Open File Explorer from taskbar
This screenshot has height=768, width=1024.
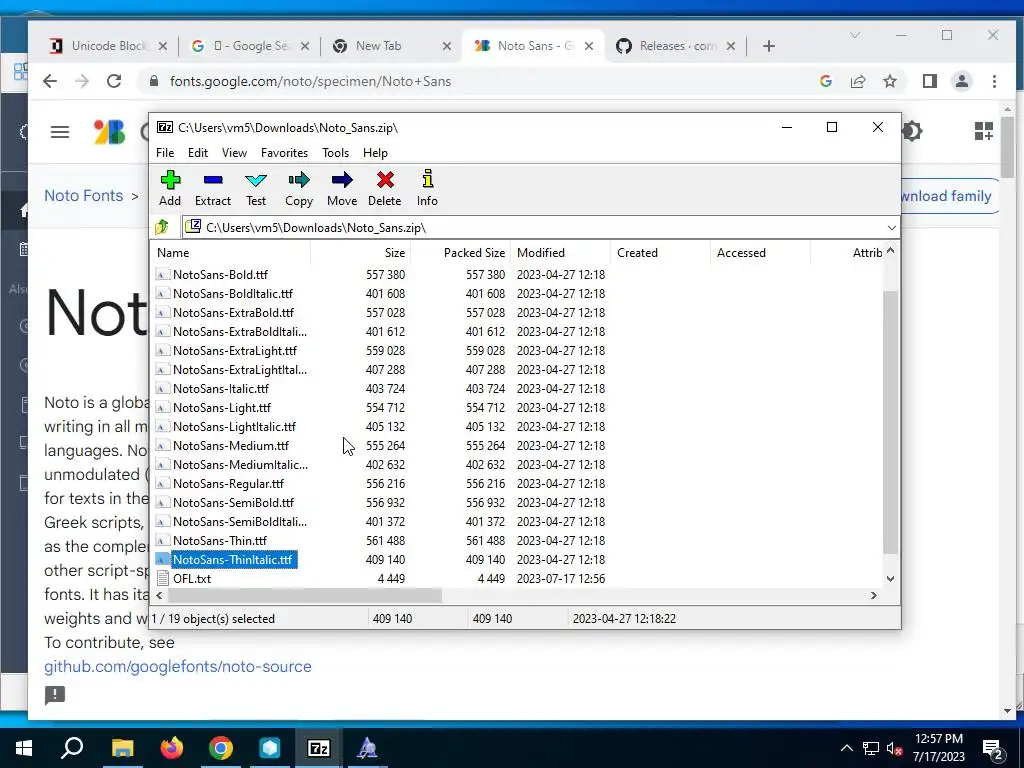point(122,748)
